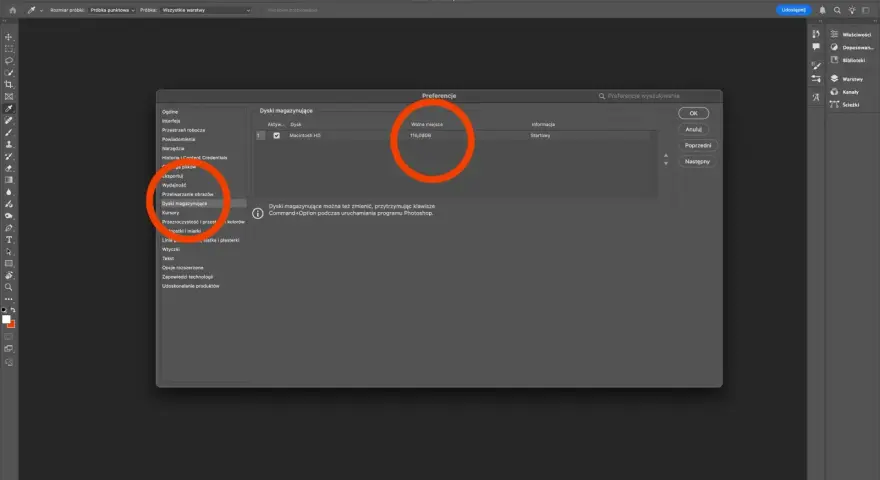Open the Kursory preferences category
Viewport: 880px width, 480px height.
171,213
